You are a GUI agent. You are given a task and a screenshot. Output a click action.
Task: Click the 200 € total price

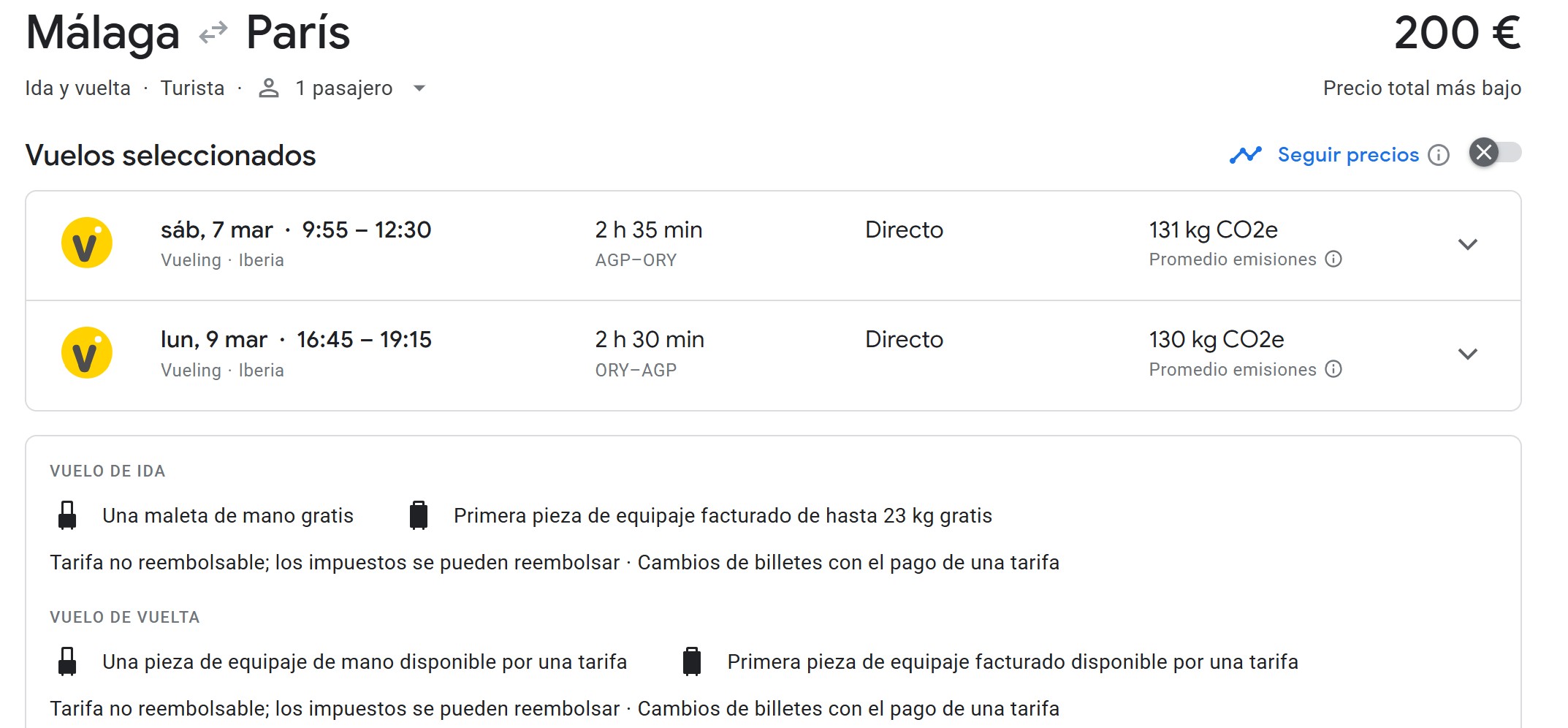[1456, 33]
